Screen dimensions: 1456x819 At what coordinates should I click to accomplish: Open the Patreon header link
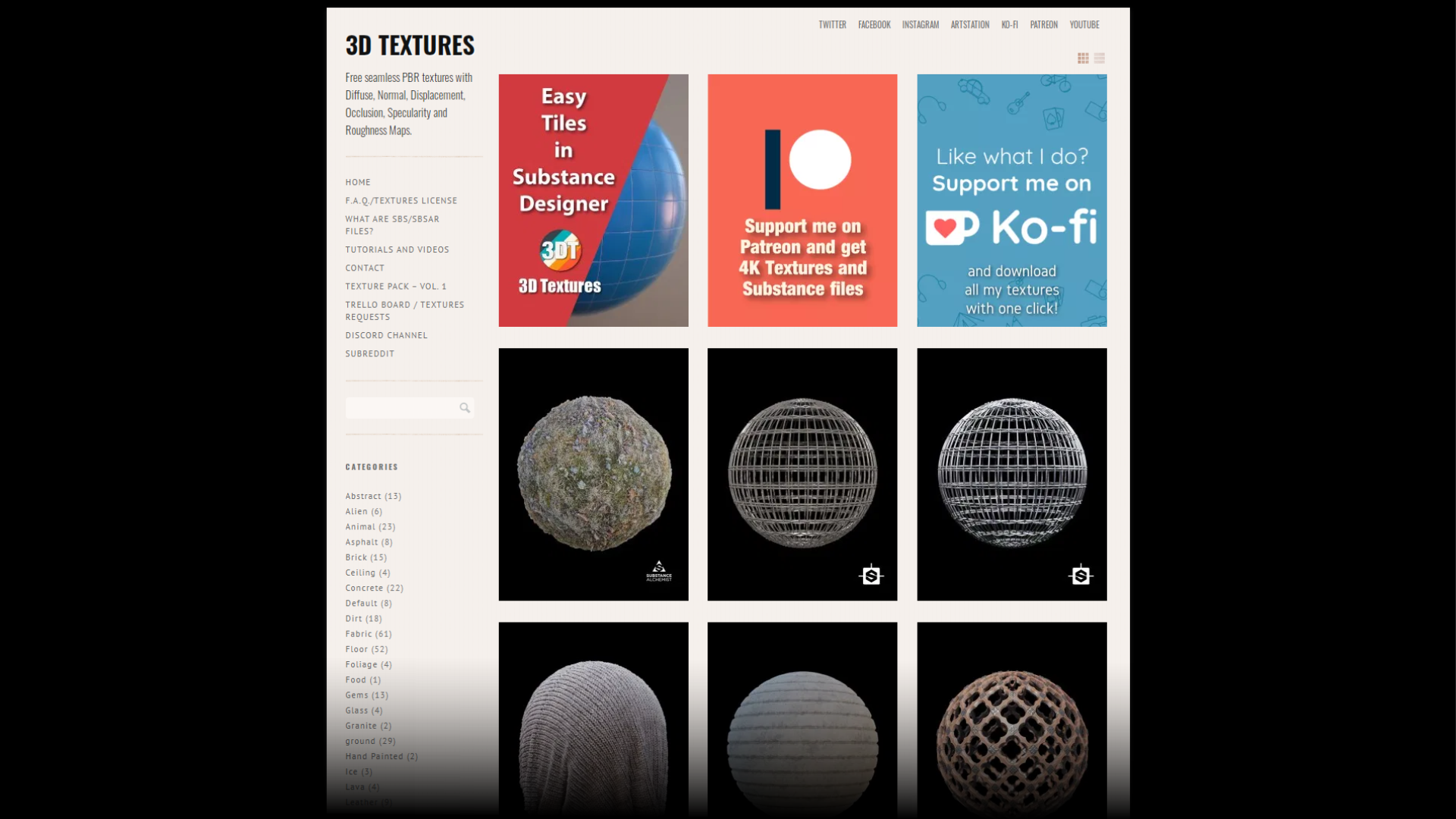1043,25
